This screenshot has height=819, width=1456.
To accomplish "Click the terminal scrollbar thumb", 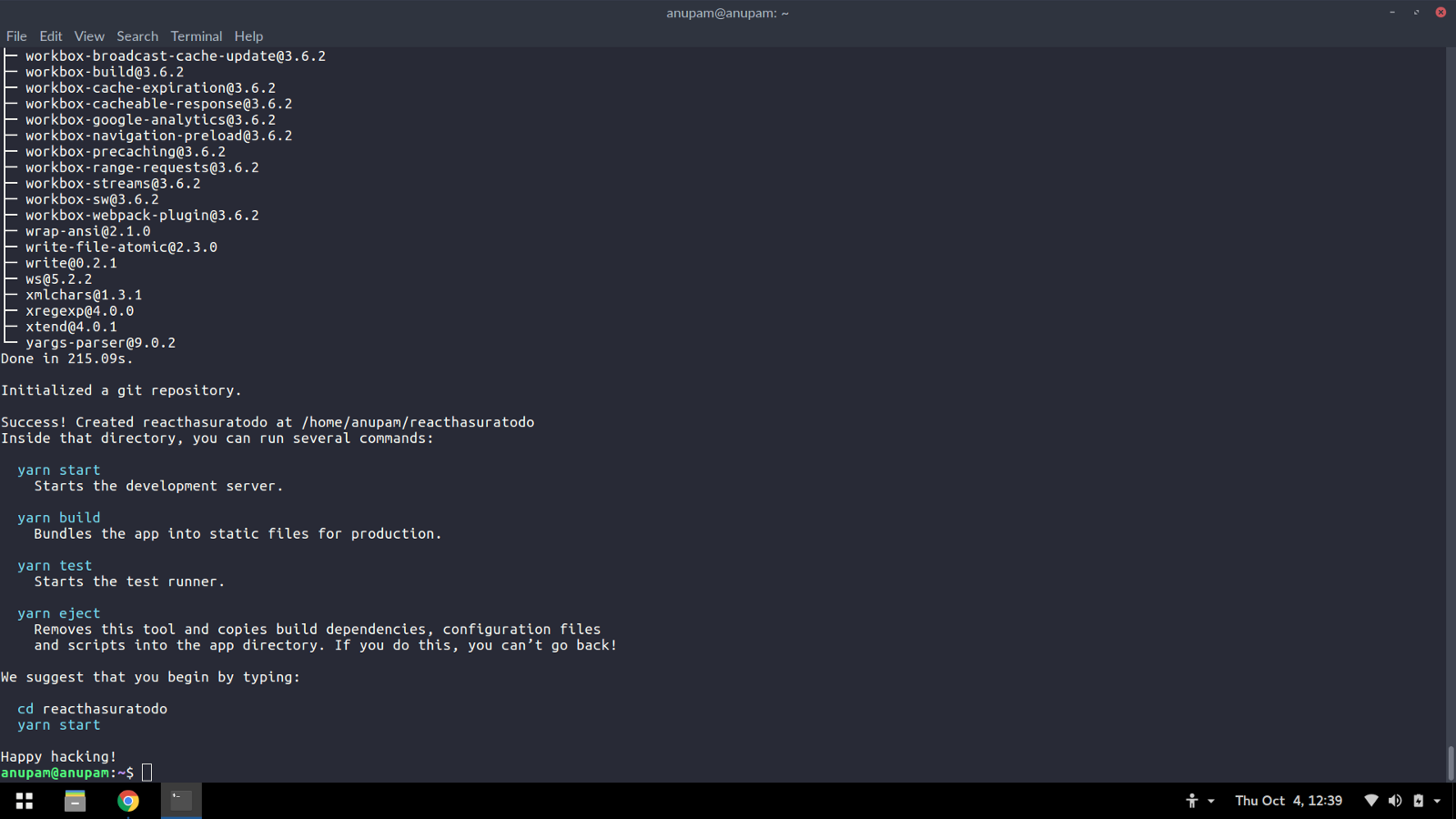I will point(1451,763).
